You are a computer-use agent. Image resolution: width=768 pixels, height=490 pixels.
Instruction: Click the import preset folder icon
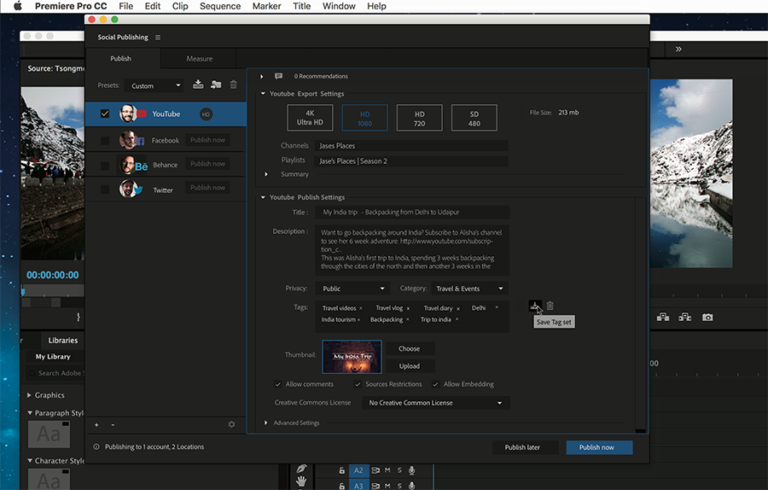[x=216, y=84]
